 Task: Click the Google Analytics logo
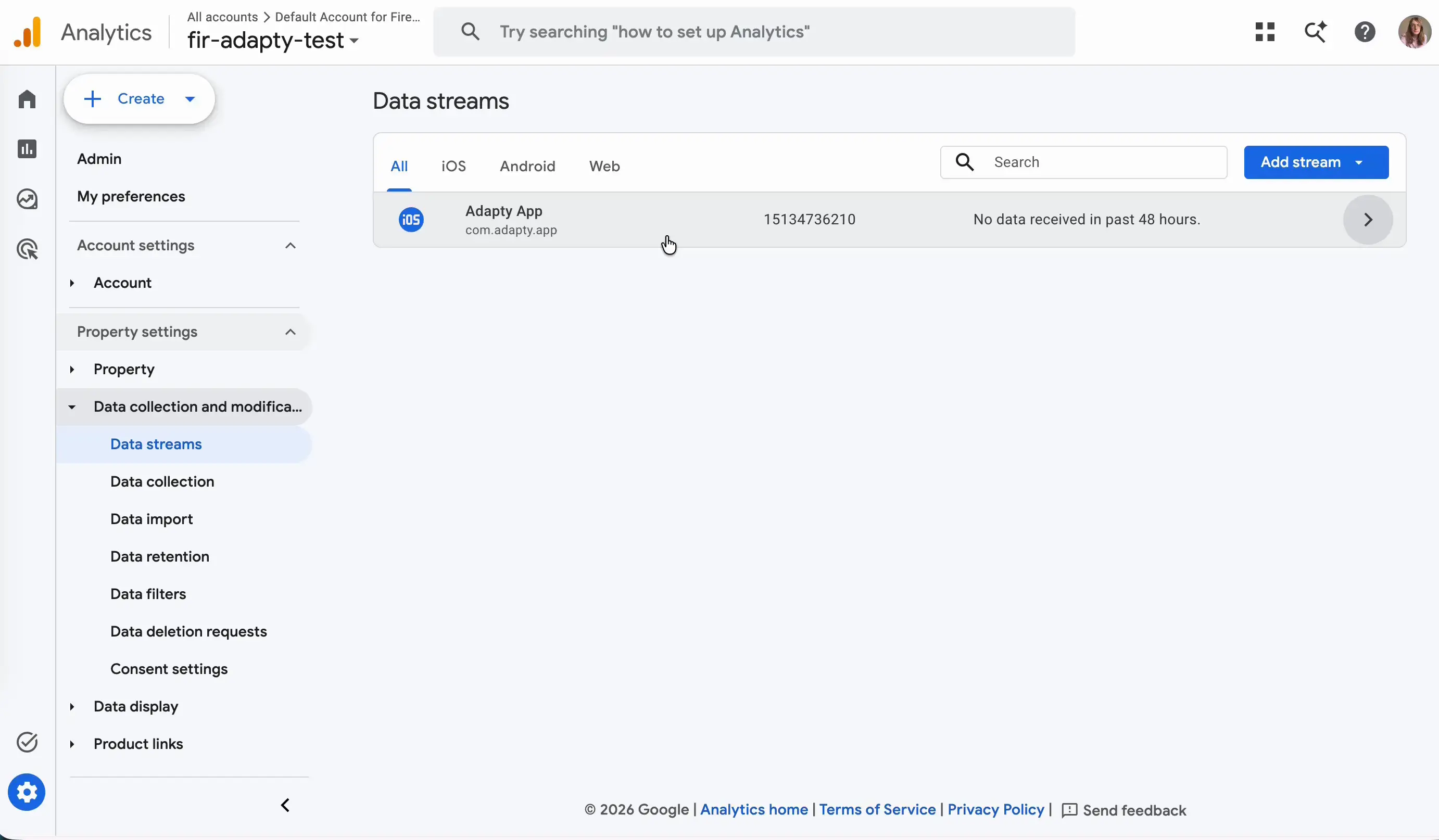[x=28, y=32]
